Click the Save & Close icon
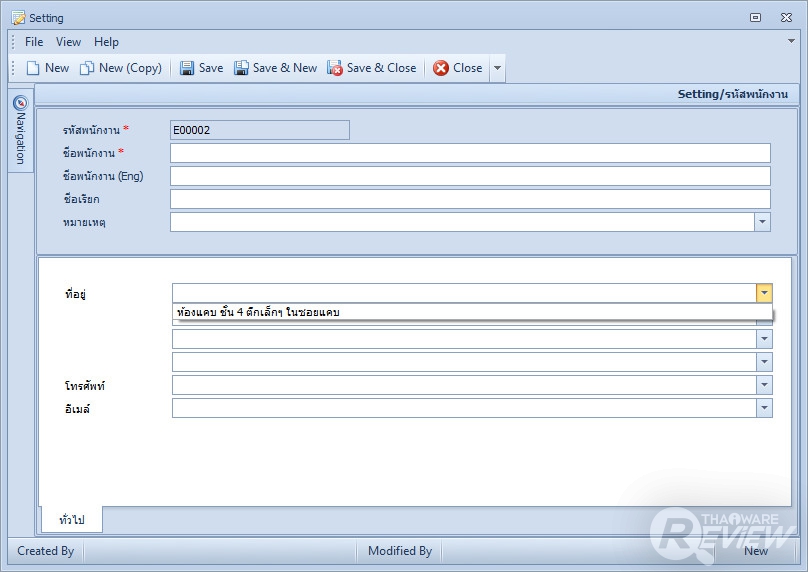808x572 pixels. click(x=335, y=68)
